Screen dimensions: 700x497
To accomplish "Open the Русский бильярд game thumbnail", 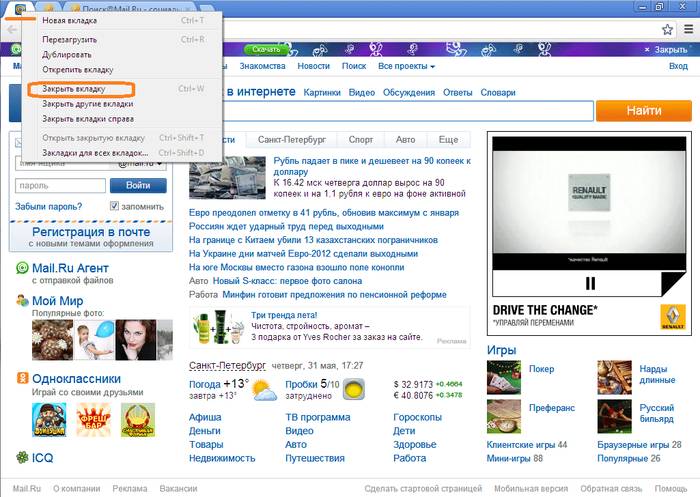I will 615,416.
